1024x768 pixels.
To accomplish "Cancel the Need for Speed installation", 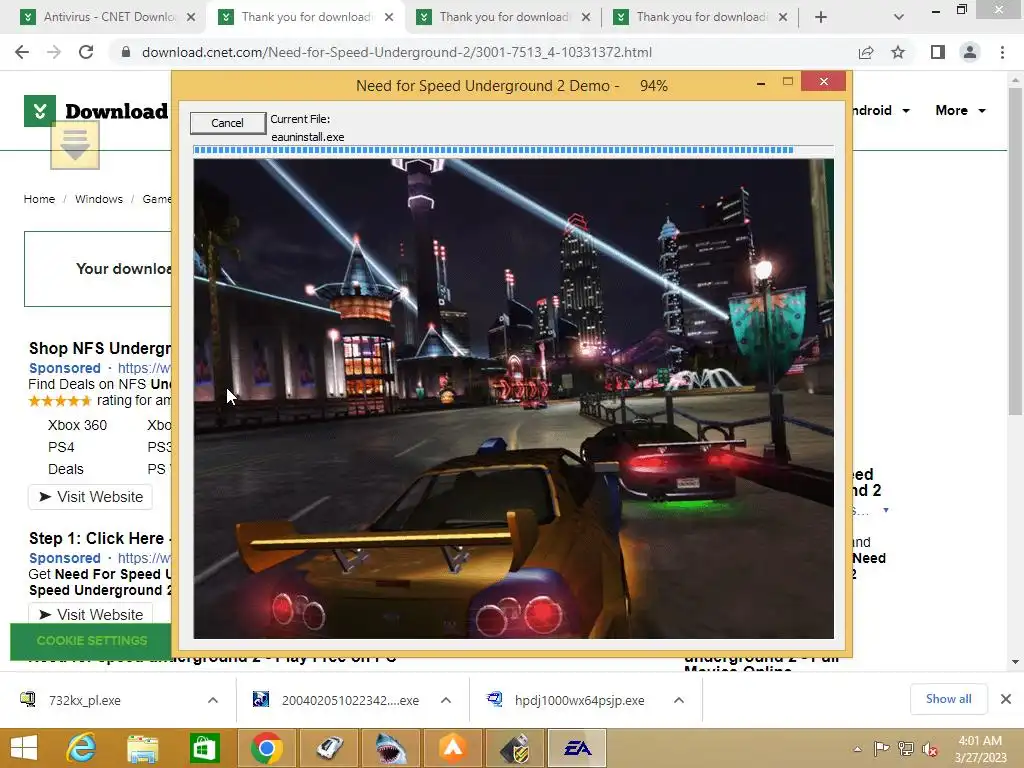I will pyautogui.click(x=227, y=123).
